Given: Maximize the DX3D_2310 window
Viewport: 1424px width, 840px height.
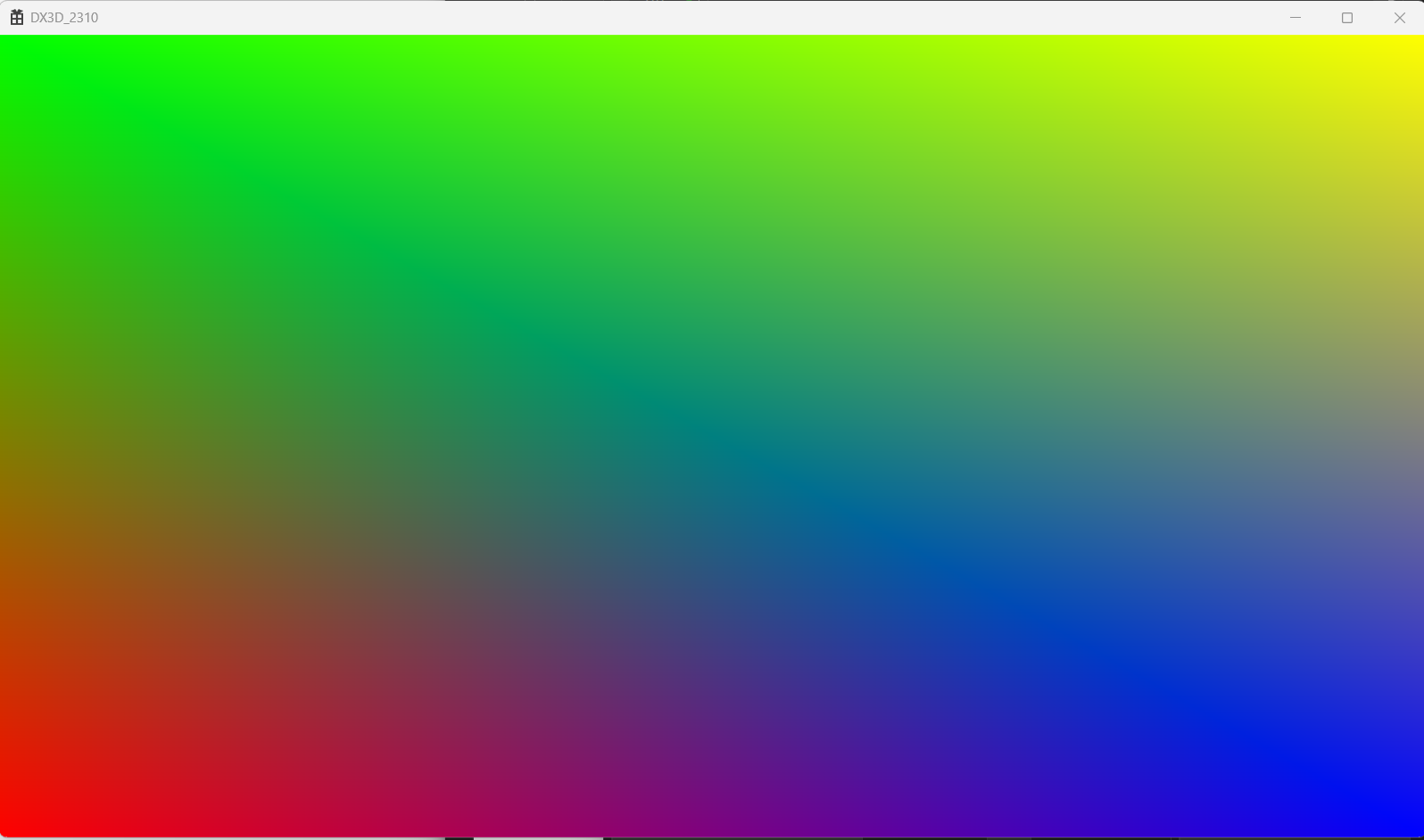Looking at the screenshot, I should click(1347, 18).
